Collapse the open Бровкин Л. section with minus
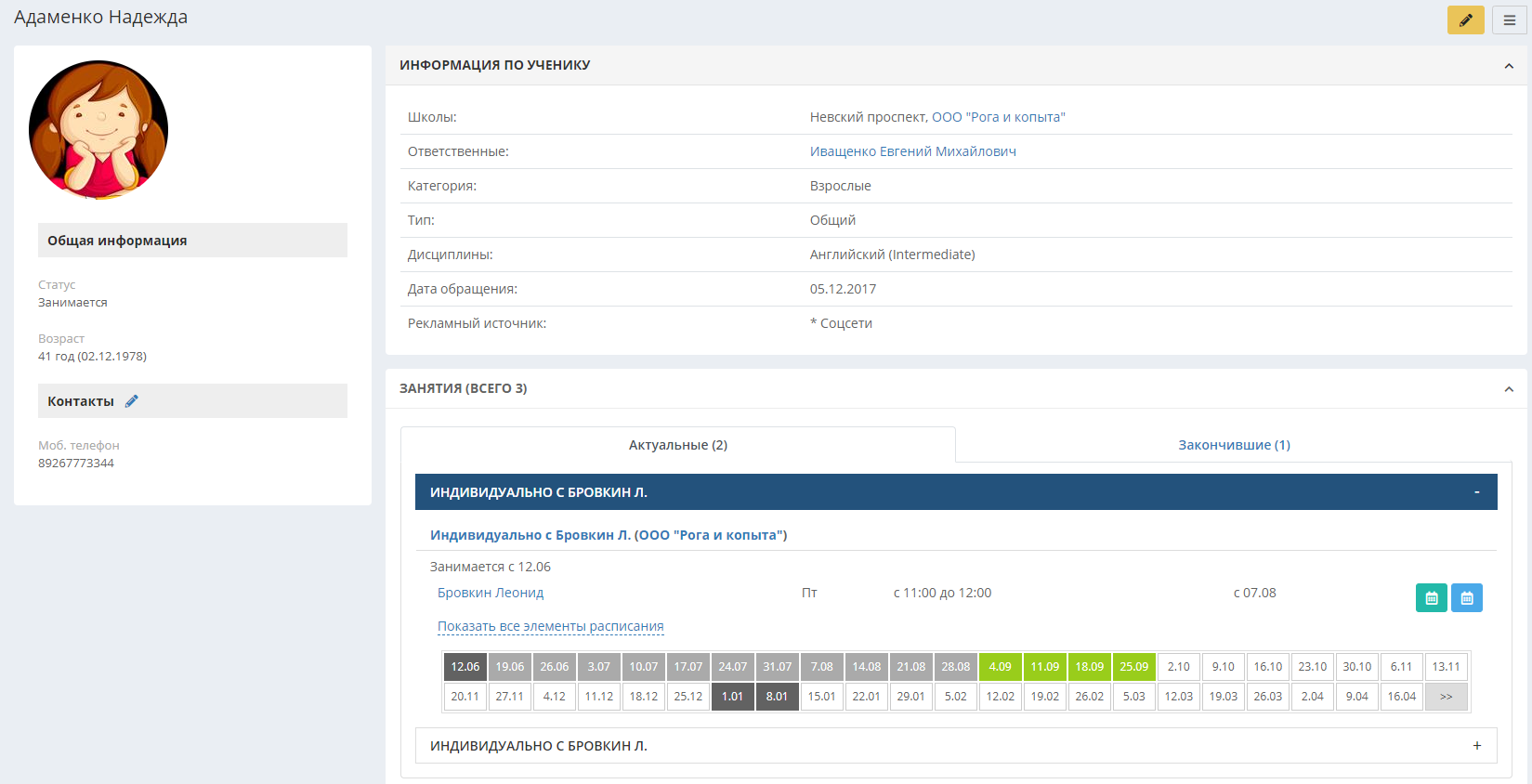The height and width of the screenshot is (784, 1532). 1476,492
